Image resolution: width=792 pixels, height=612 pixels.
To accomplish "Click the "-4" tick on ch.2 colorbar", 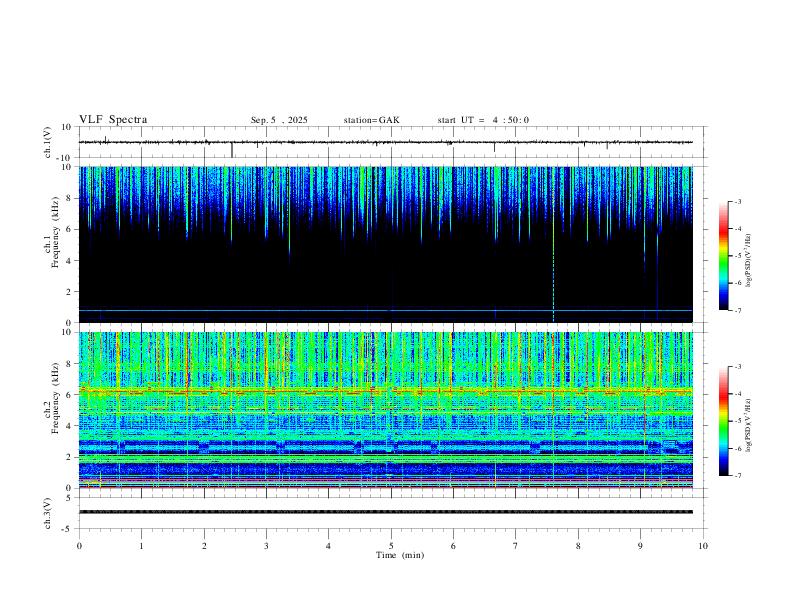I will pos(737,394).
